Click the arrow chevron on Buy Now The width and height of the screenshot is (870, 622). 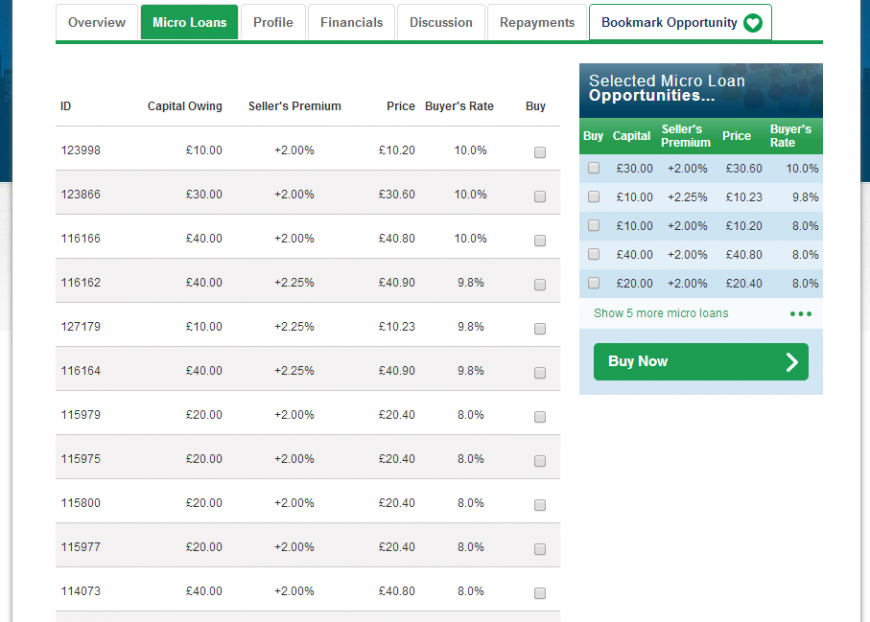coord(792,362)
